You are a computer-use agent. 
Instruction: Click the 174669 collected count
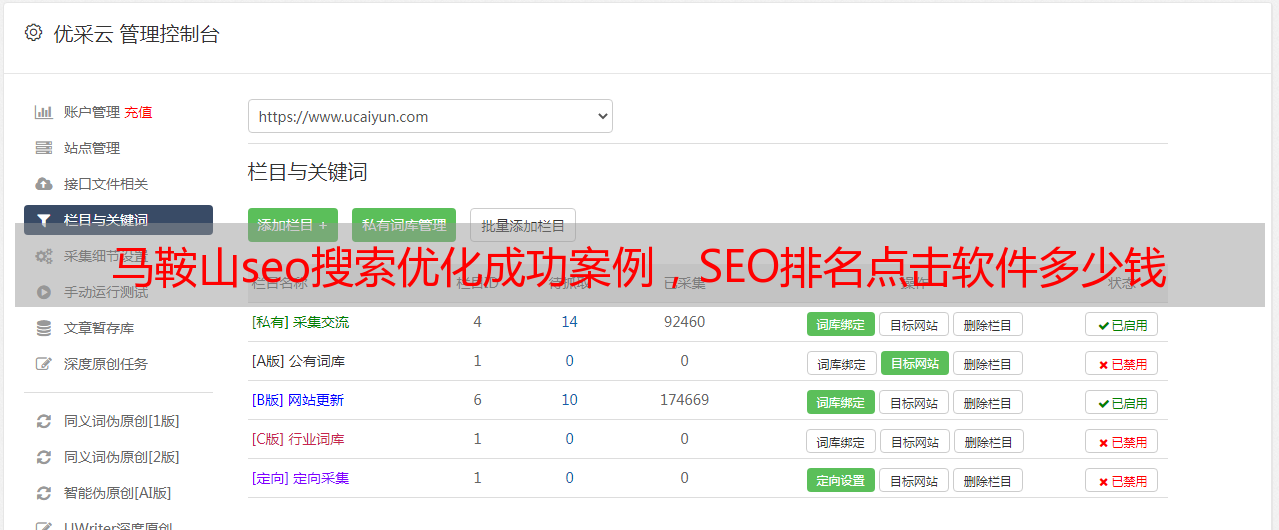[x=684, y=400]
